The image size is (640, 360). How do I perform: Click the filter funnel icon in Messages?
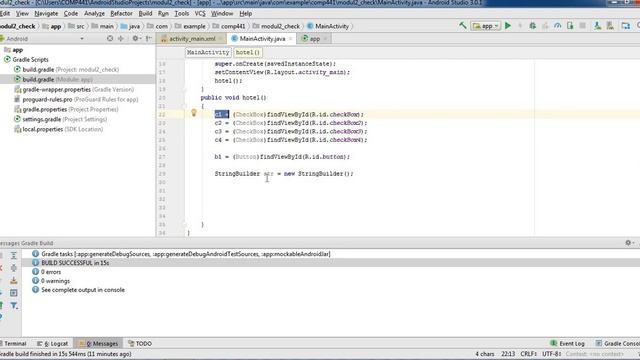pyautogui.click(x=13, y=305)
